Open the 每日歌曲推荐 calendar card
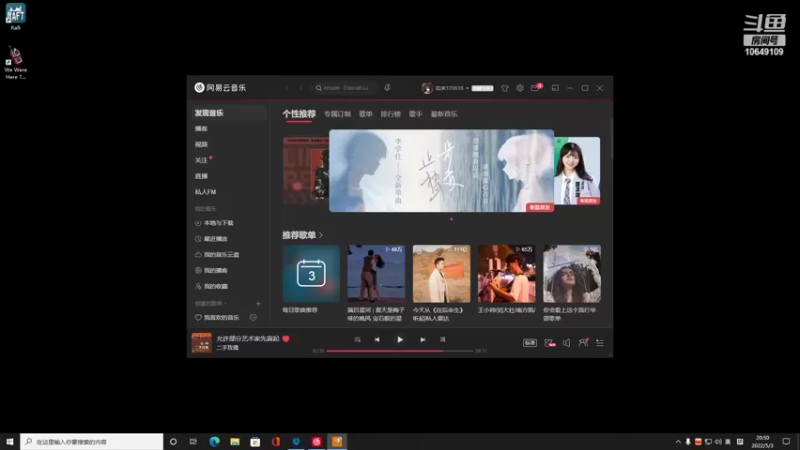 [311, 273]
